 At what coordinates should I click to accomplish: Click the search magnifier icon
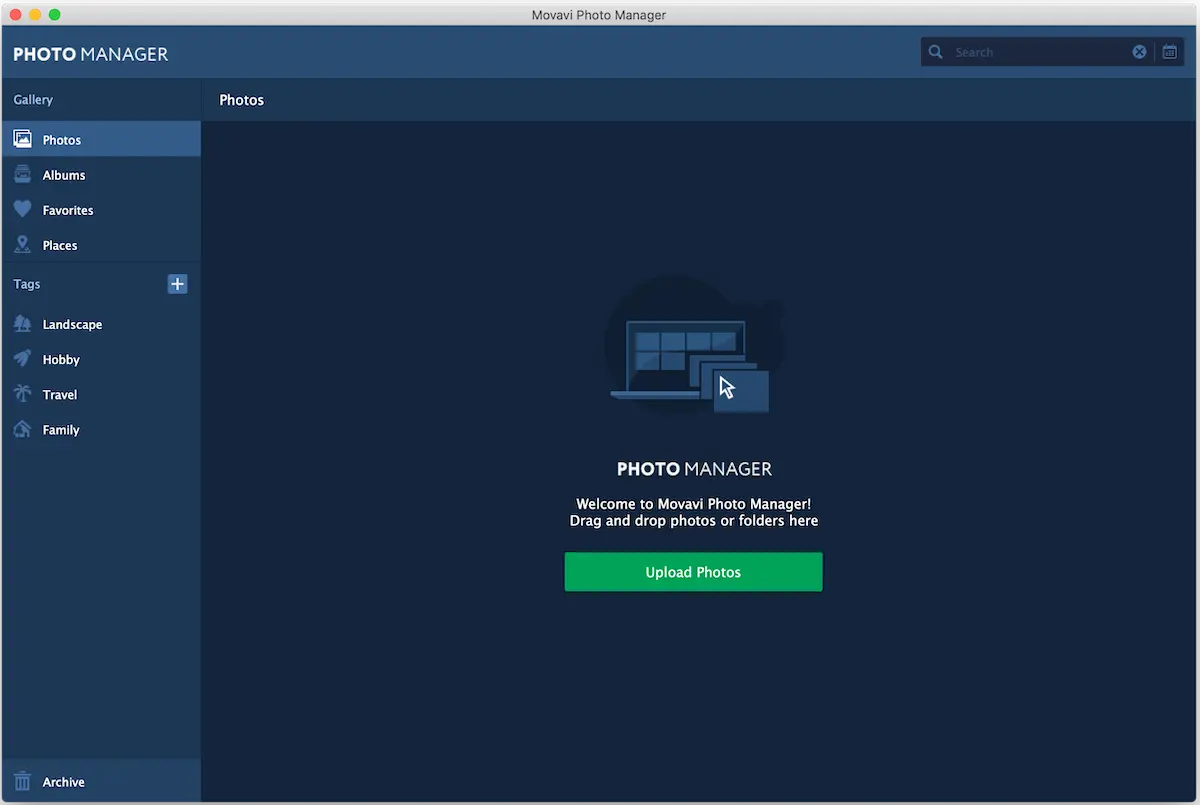click(935, 52)
